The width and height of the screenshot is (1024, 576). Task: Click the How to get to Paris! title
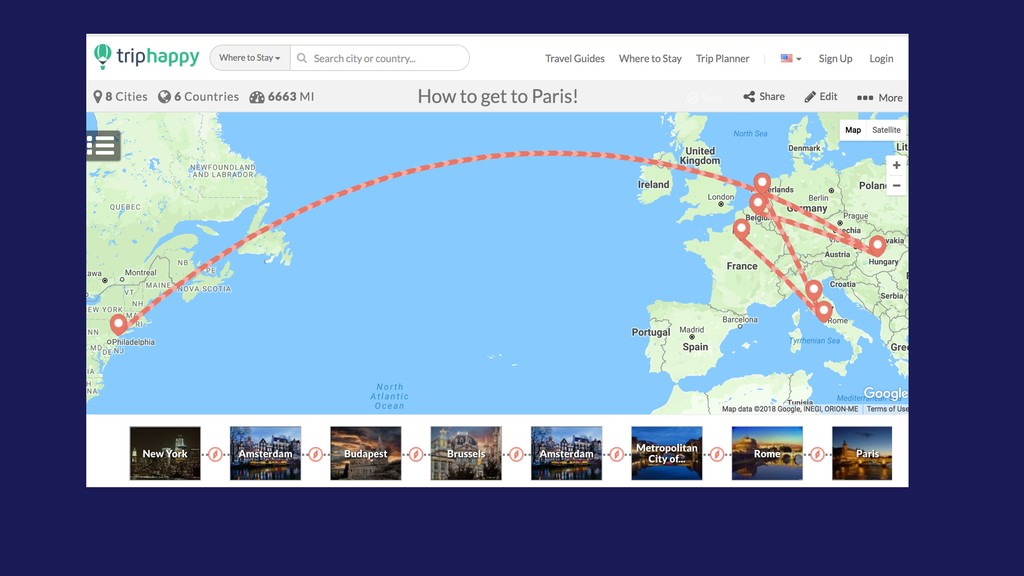(498, 96)
